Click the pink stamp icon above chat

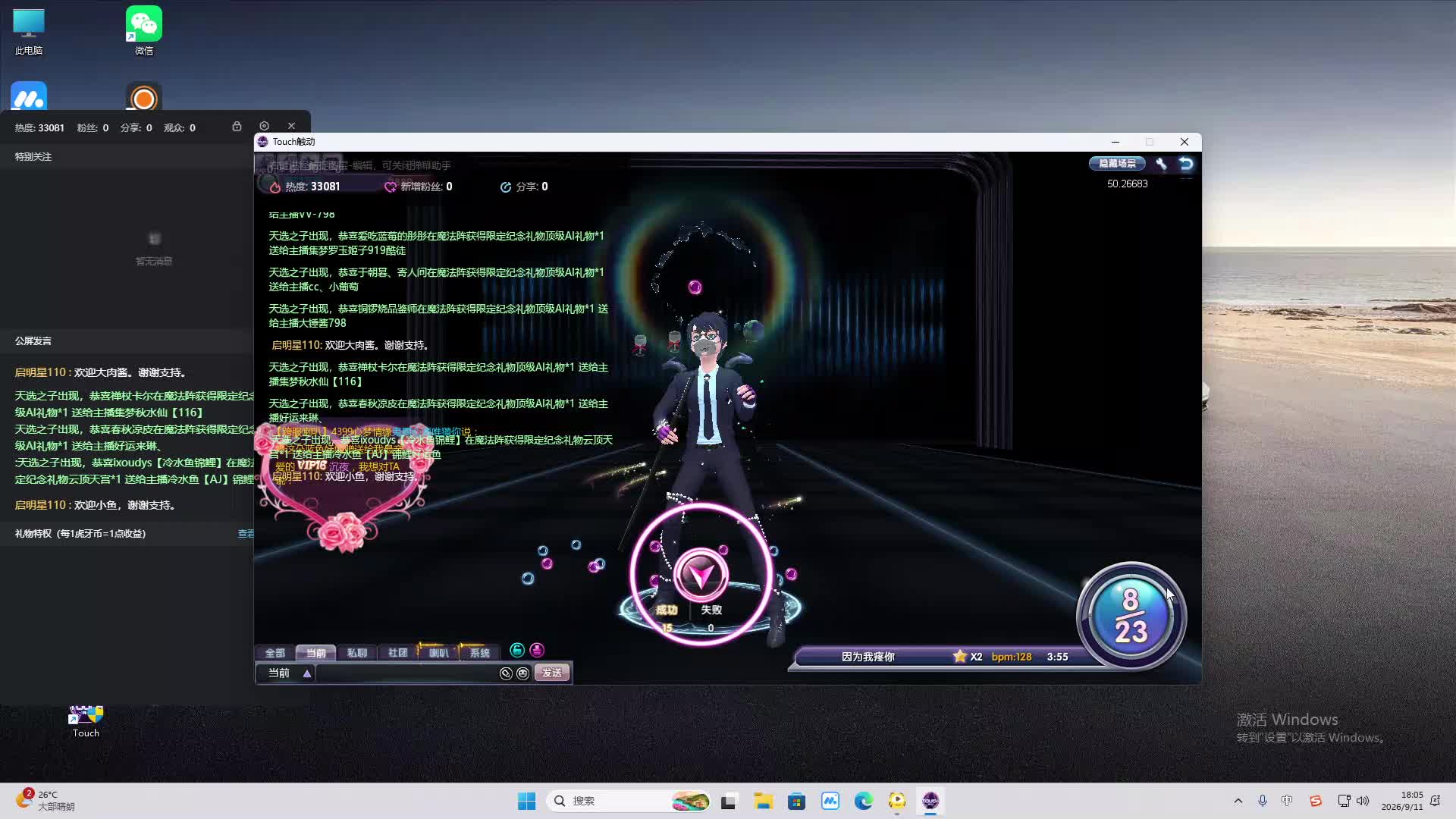[537, 650]
